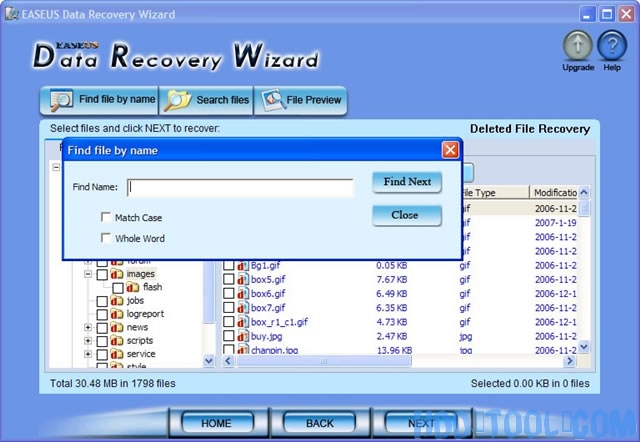Minimize the Data Recovery Wizard window
The height and width of the screenshot is (442, 640).
pos(587,15)
